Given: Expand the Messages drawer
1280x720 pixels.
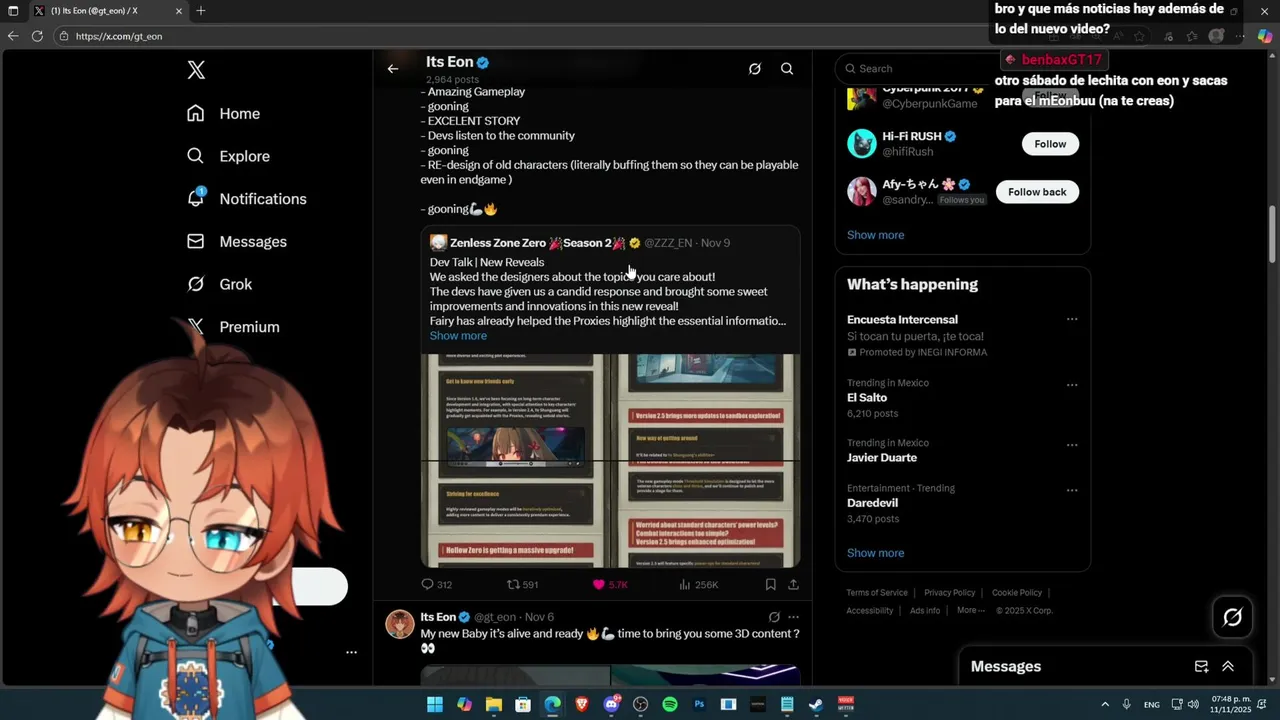Looking at the screenshot, I should (1228, 667).
